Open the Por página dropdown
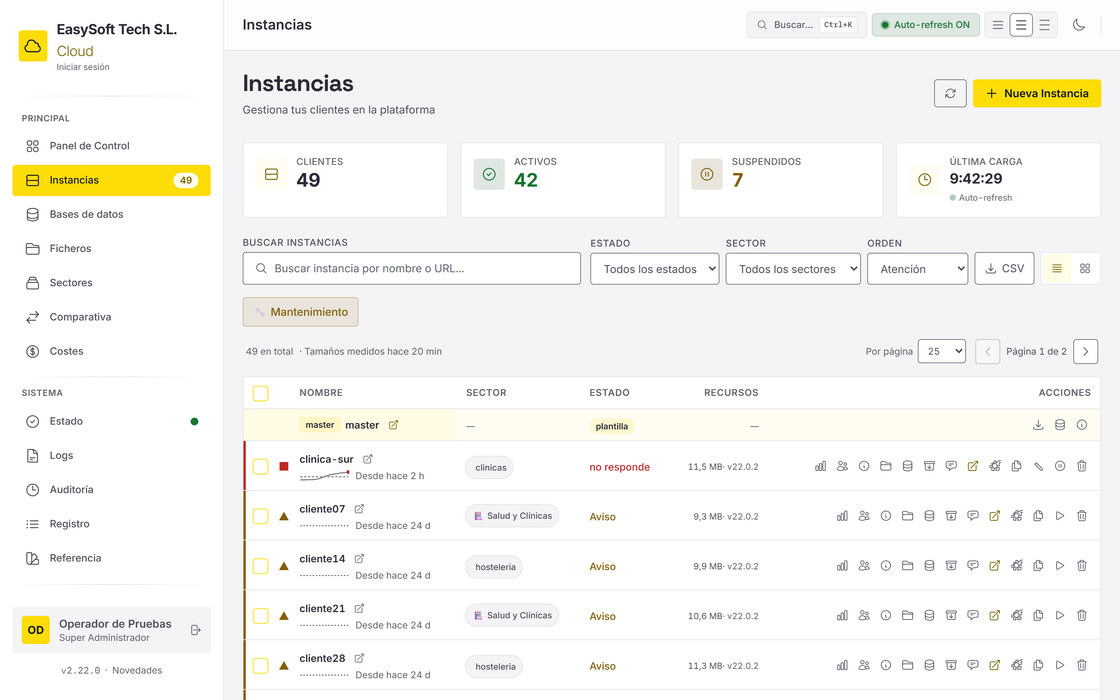The width and height of the screenshot is (1120, 700). 941,351
